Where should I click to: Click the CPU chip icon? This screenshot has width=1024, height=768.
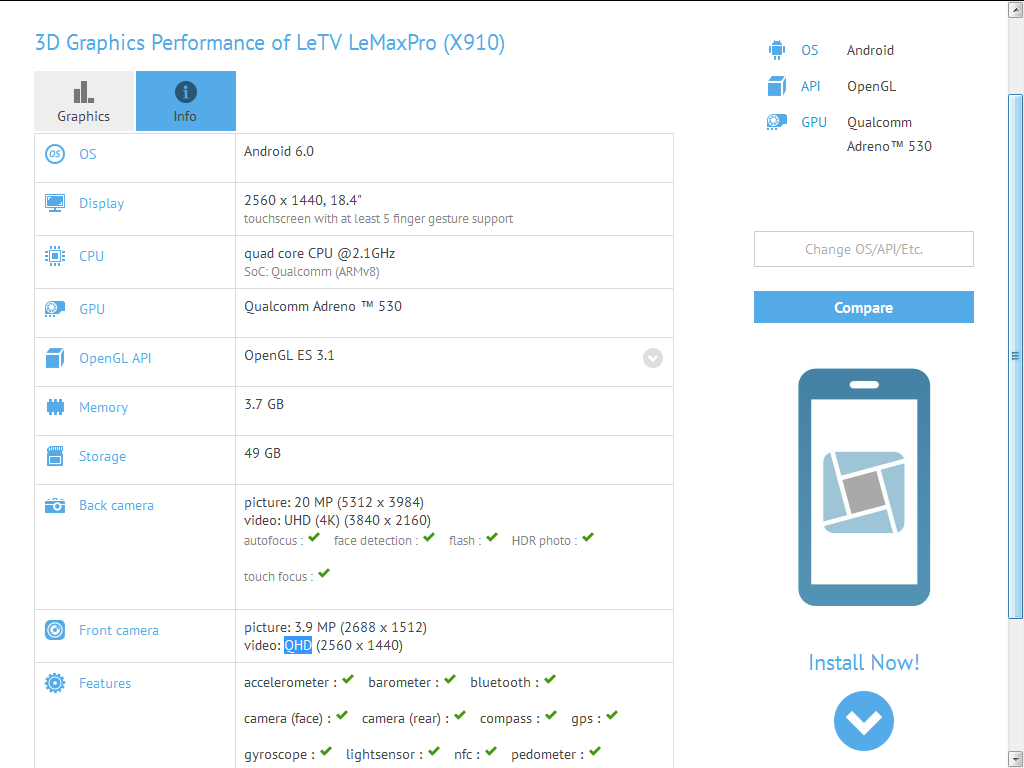click(55, 256)
